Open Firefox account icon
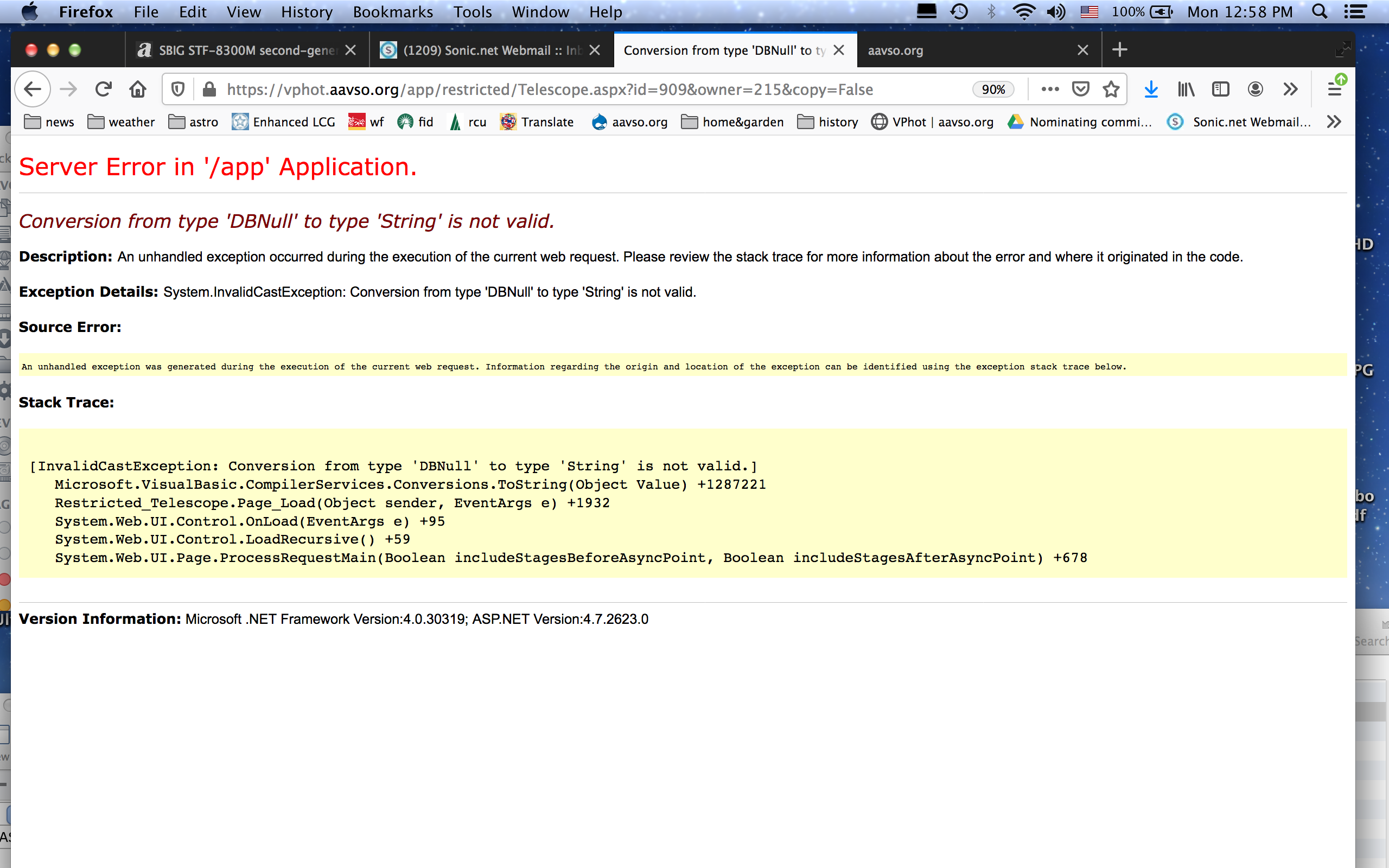This screenshot has width=1389, height=868. point(1256,90)
